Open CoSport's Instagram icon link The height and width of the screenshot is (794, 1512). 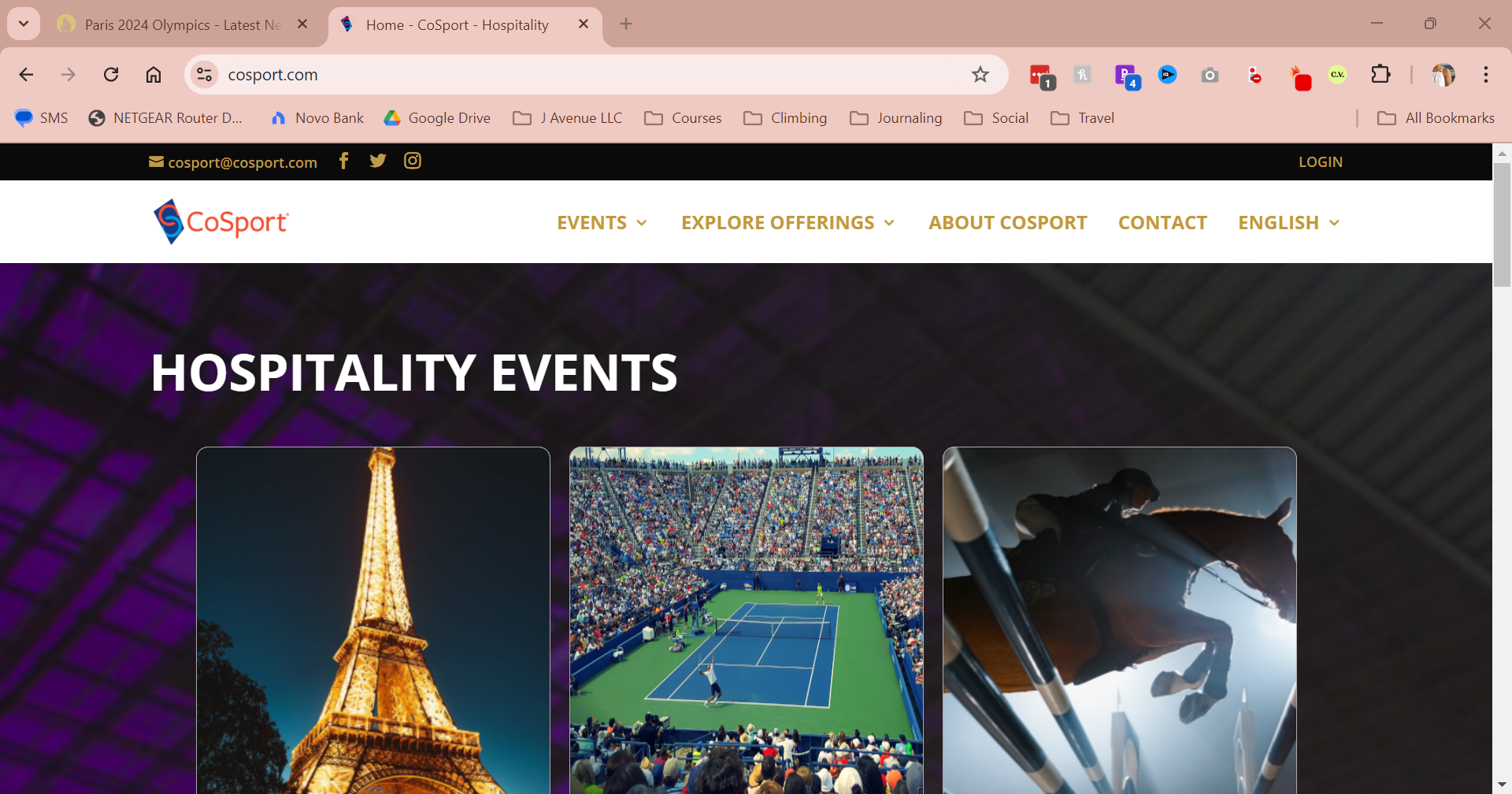(413, 161)
